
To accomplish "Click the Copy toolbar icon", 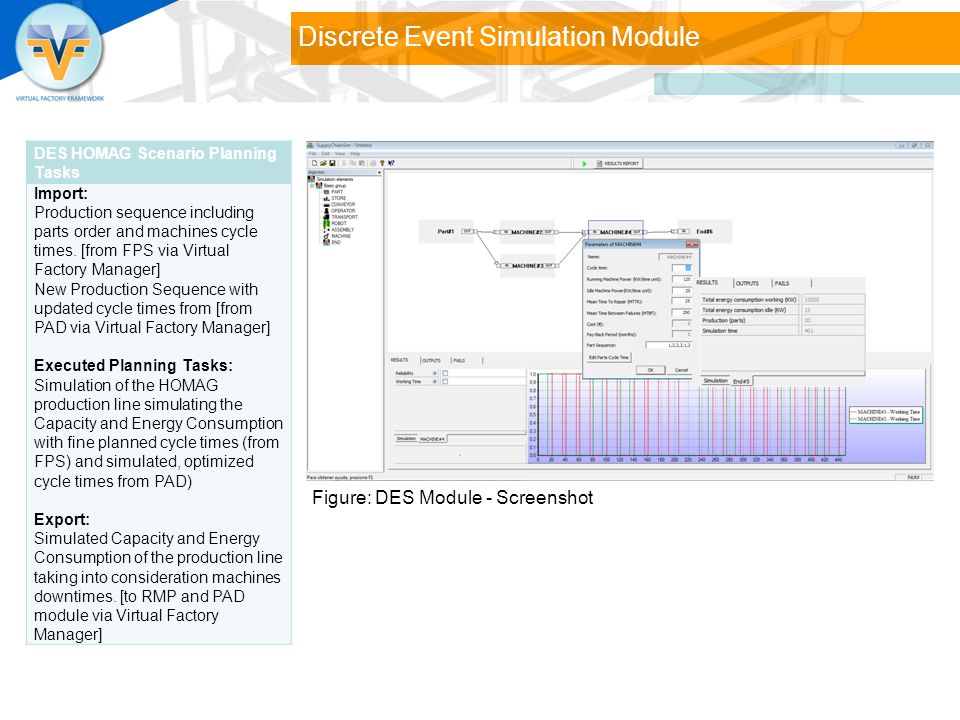I will 353,163.
